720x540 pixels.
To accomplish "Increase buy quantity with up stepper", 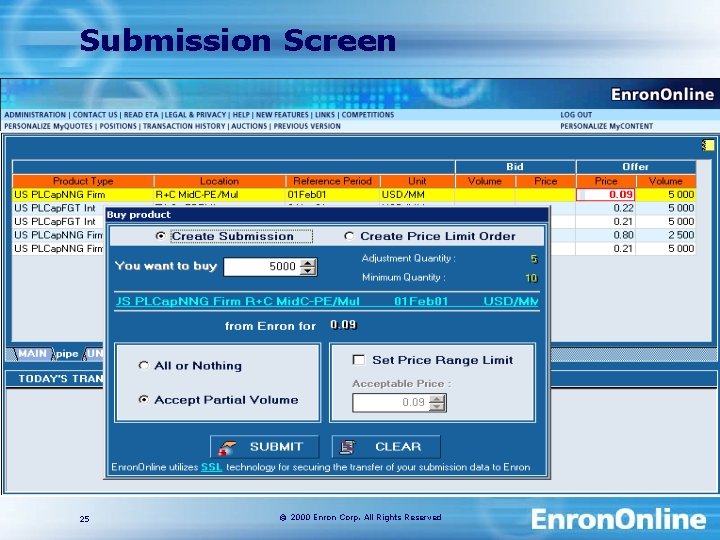I will point(308,263).
